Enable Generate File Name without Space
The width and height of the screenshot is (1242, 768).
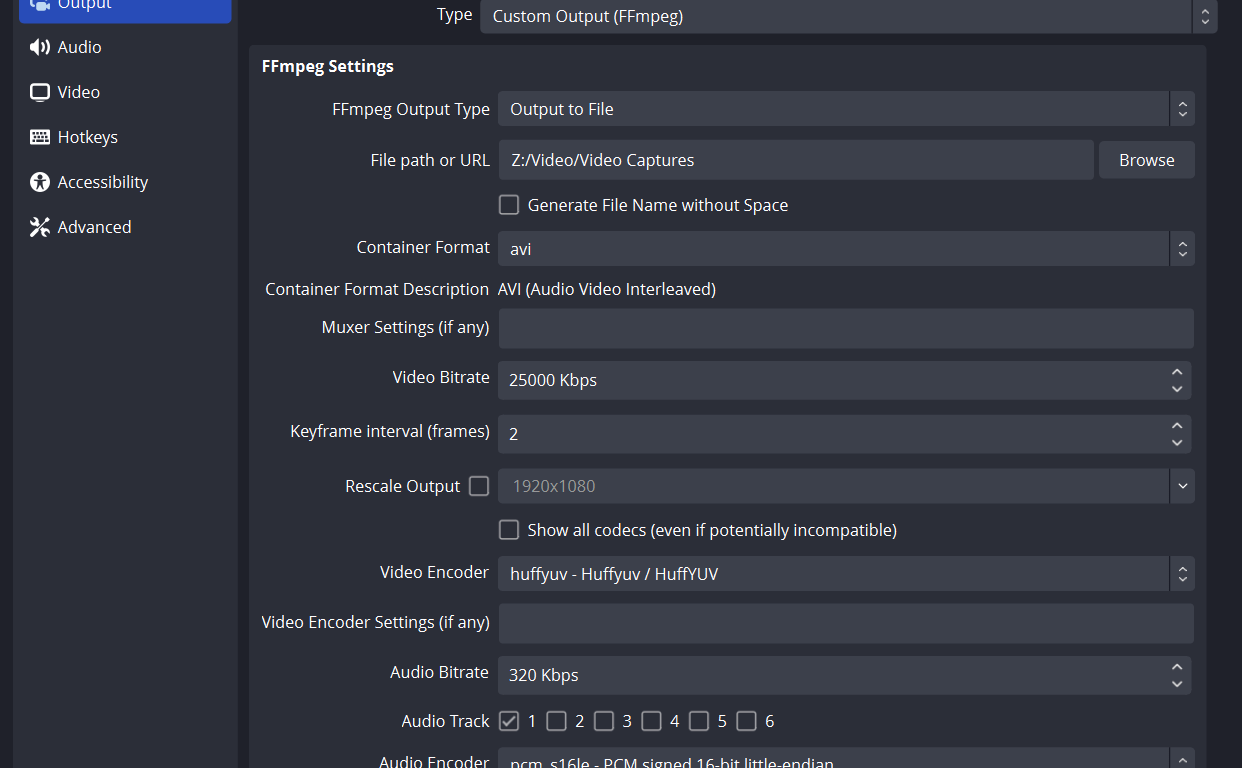pyautogui.click(x=509, y=205)
